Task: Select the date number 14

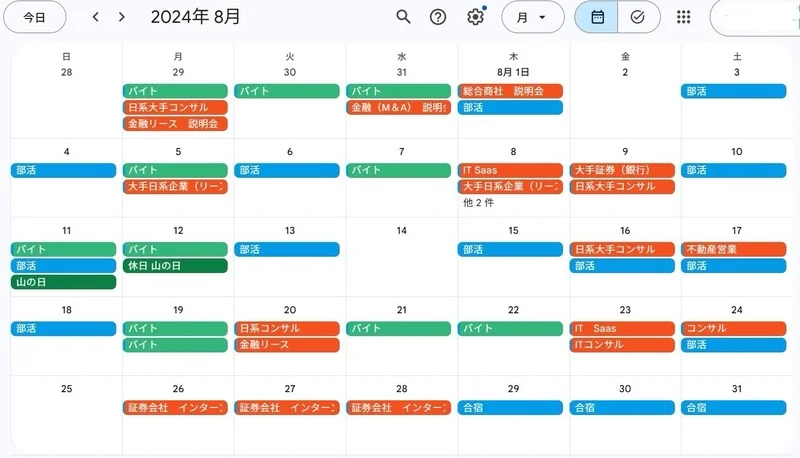Action: (x=402, y=231)
